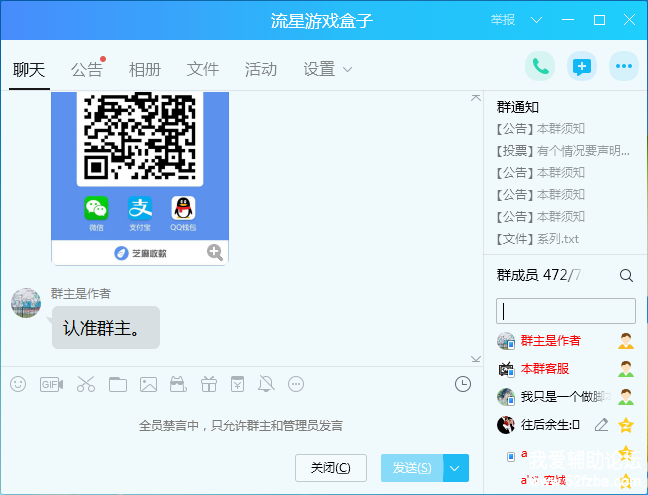Select member 群主是作者 in list

coord(550,341)
